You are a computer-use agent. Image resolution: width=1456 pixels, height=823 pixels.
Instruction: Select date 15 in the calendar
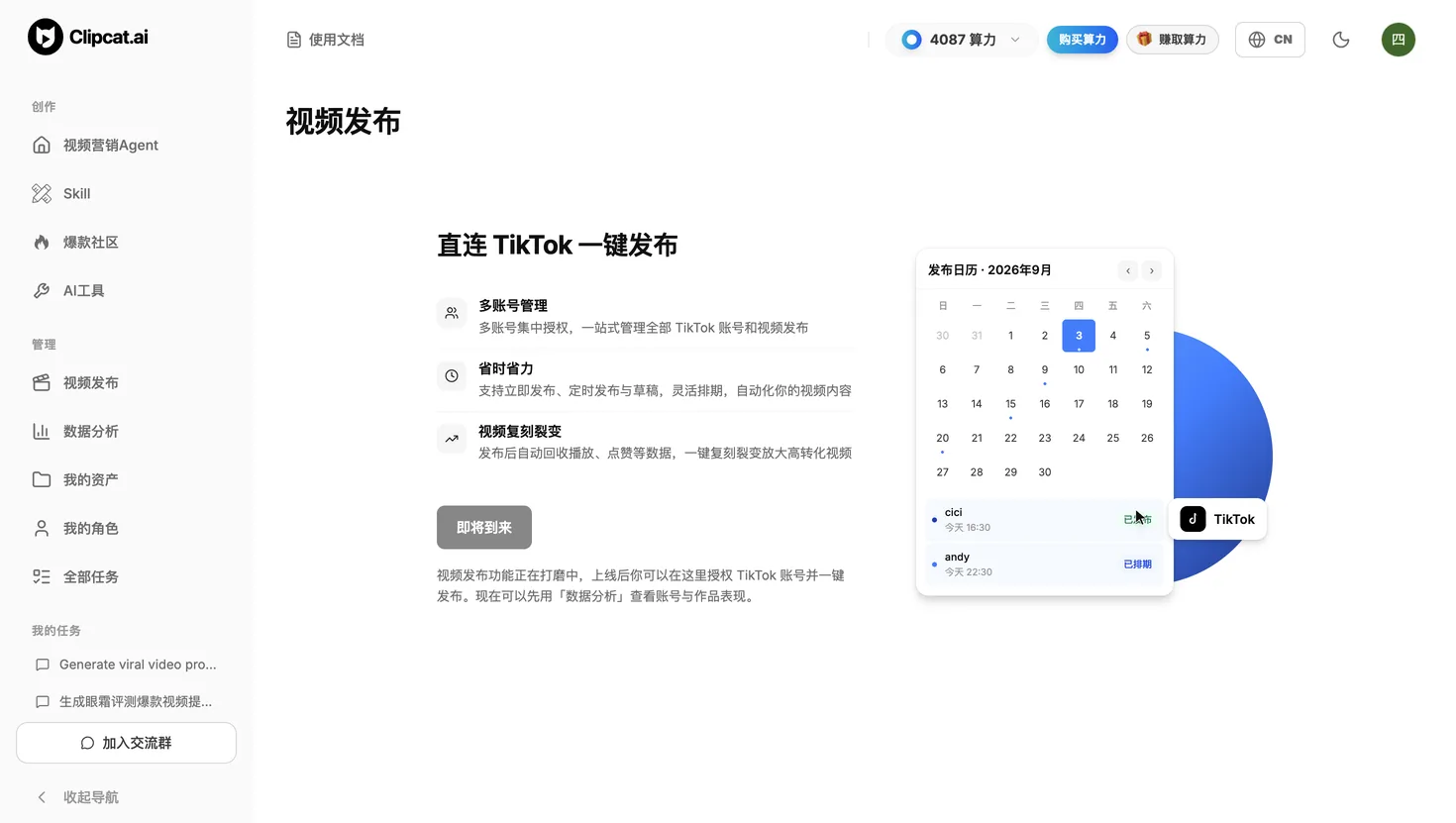[1010, 404]
